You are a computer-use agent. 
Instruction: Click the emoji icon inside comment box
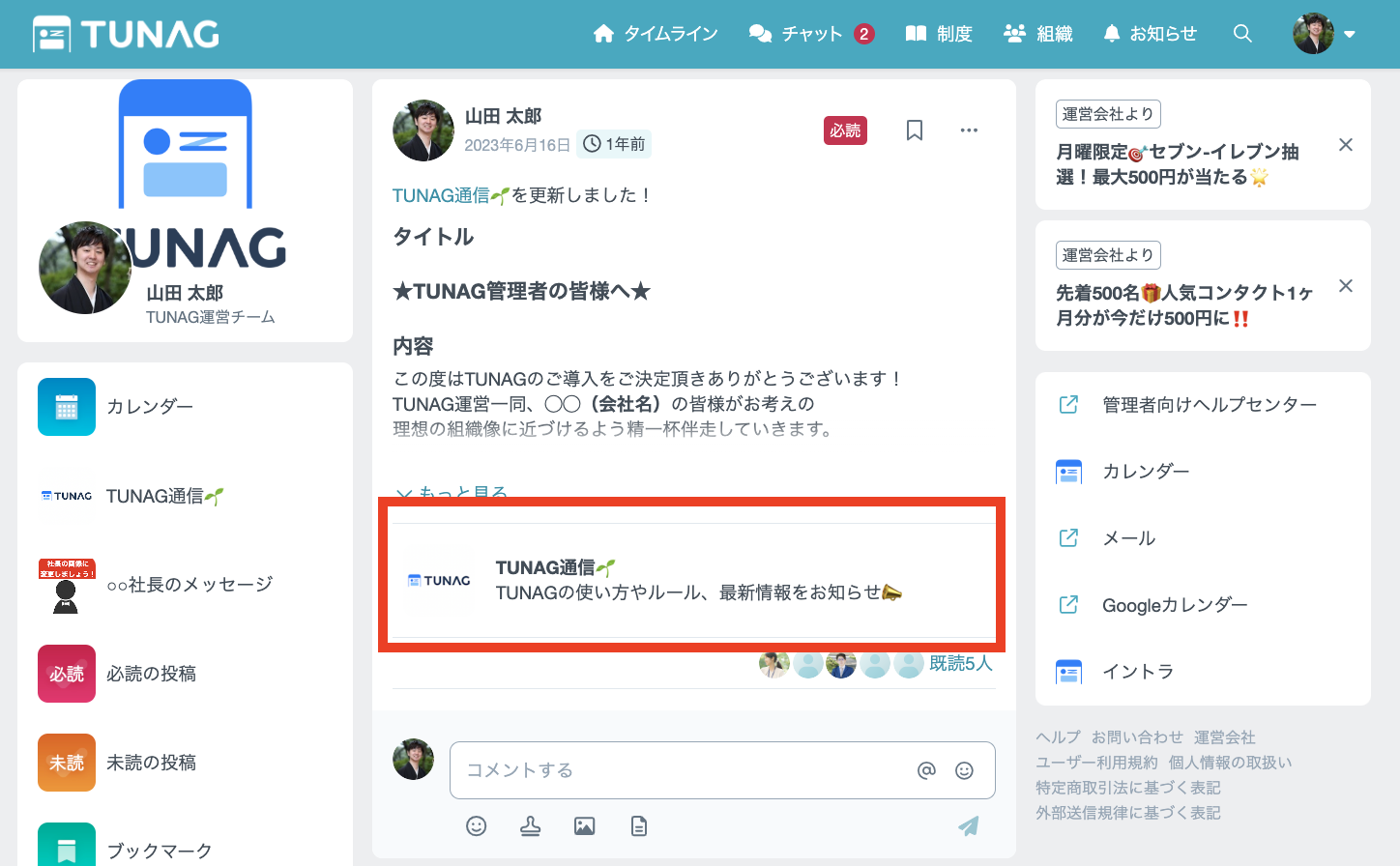coord(964,770)
